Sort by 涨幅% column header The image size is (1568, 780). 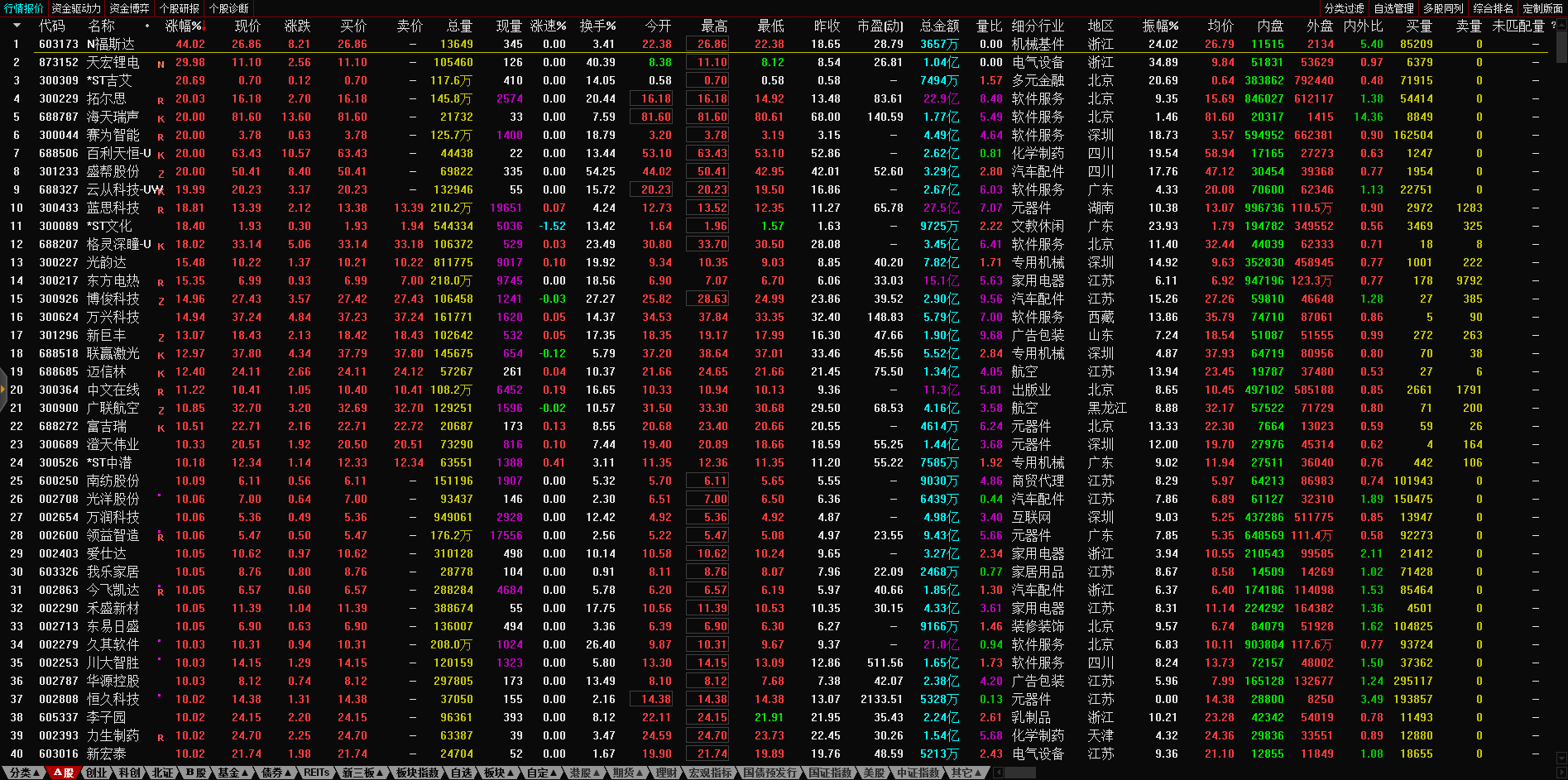[184, 26]
